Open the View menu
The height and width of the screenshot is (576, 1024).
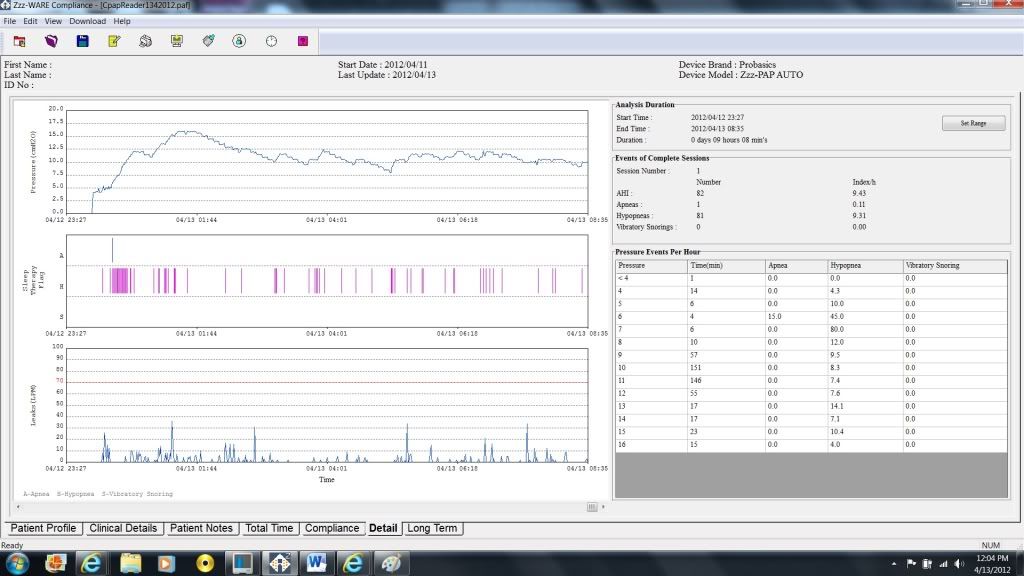(53, 21)
